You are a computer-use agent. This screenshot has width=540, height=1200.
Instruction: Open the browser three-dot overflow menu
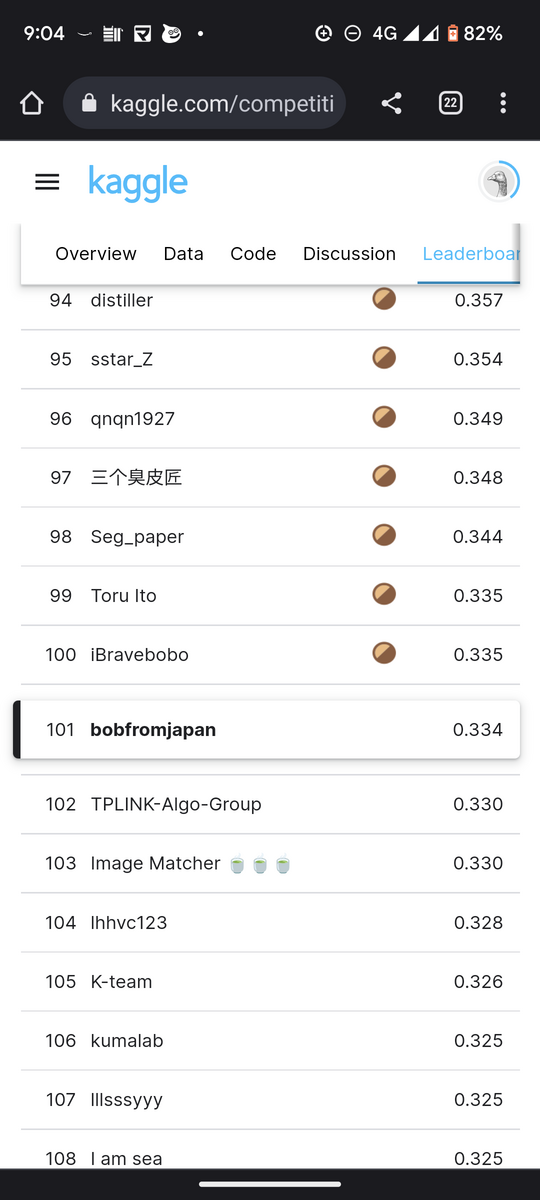click(x=503, y=103)
